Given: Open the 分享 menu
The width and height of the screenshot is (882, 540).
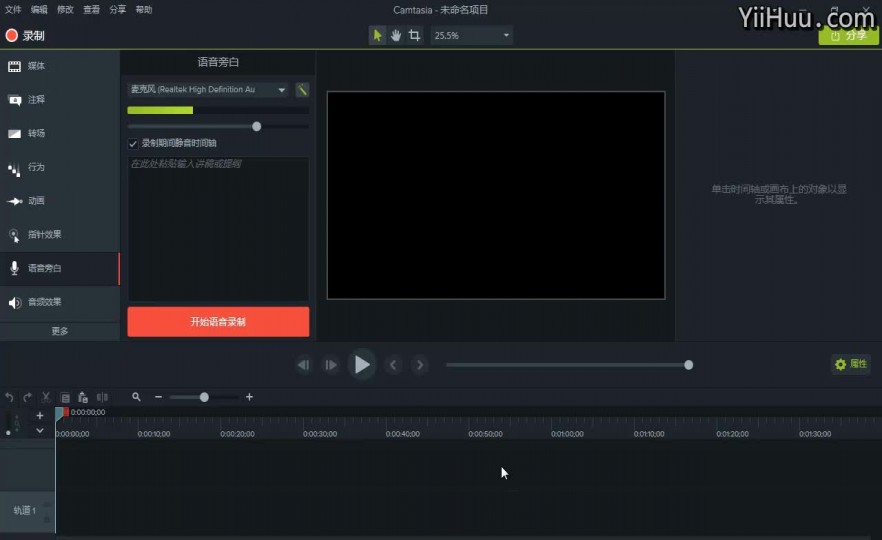Looking at the screenshot, I should [x=118, y=10].
